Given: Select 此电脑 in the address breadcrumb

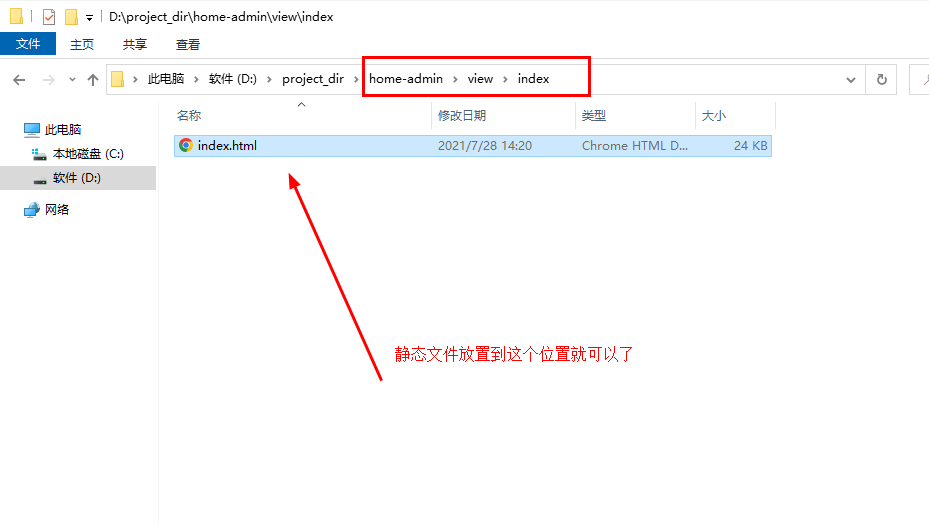Looking at the screenshot, I should pos(166,79).
